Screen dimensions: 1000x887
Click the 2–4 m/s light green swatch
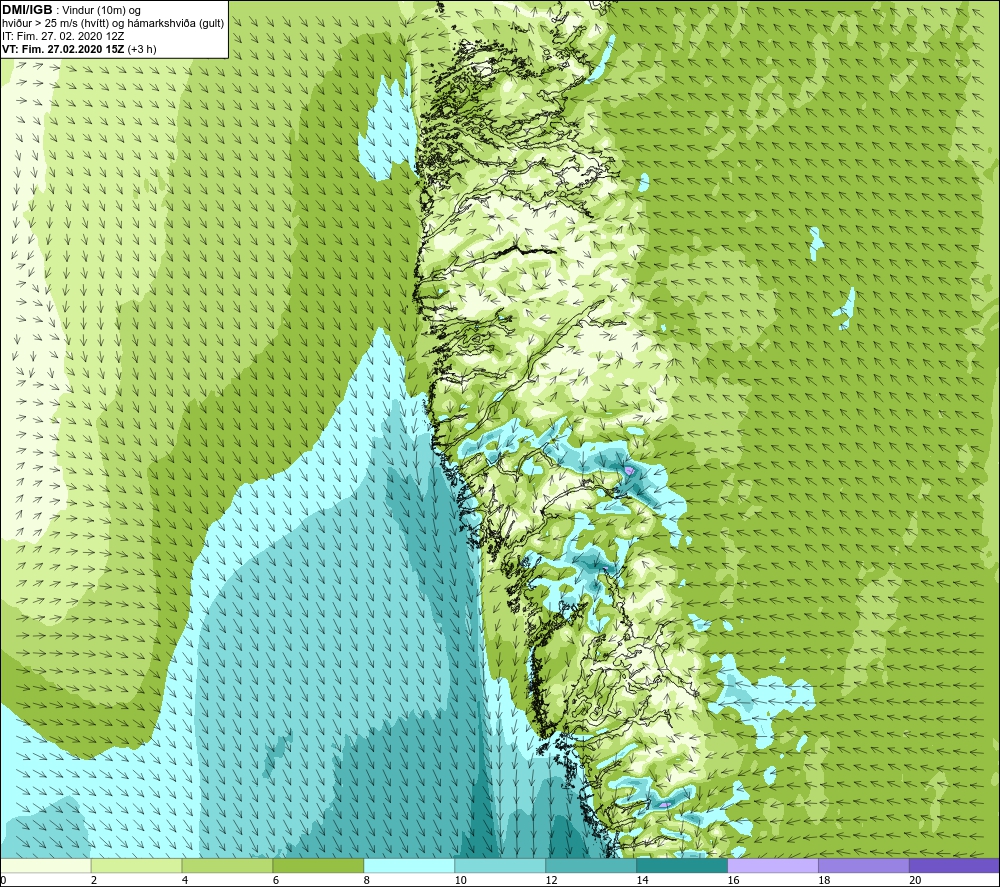tap(136, 865)
